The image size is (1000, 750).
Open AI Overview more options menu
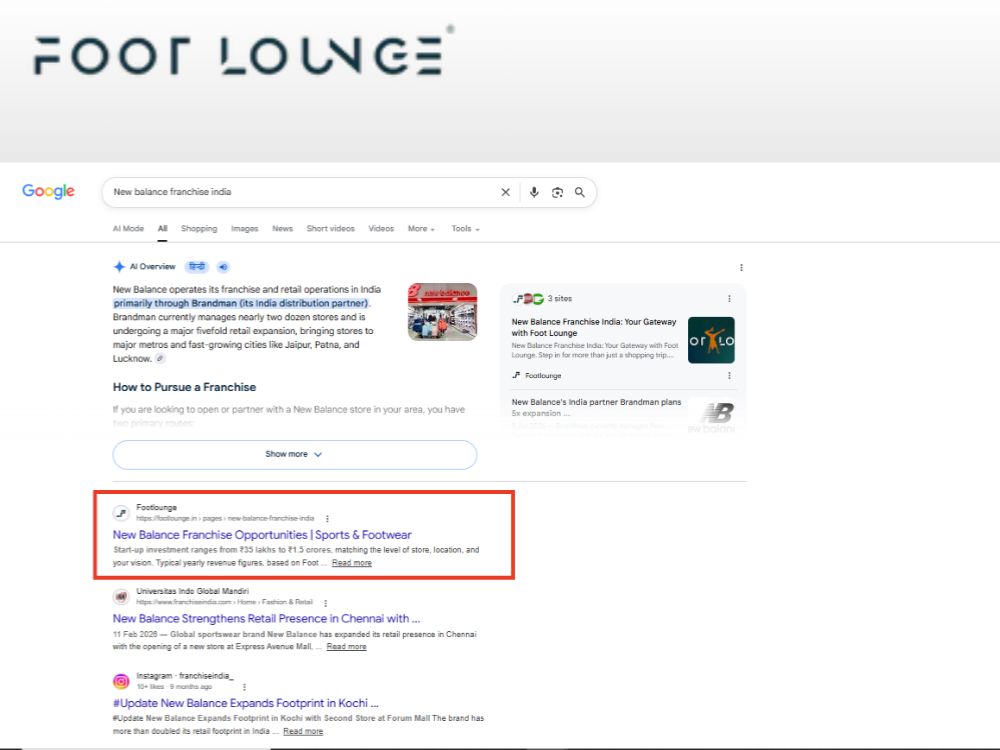click(x=741, y=267)
